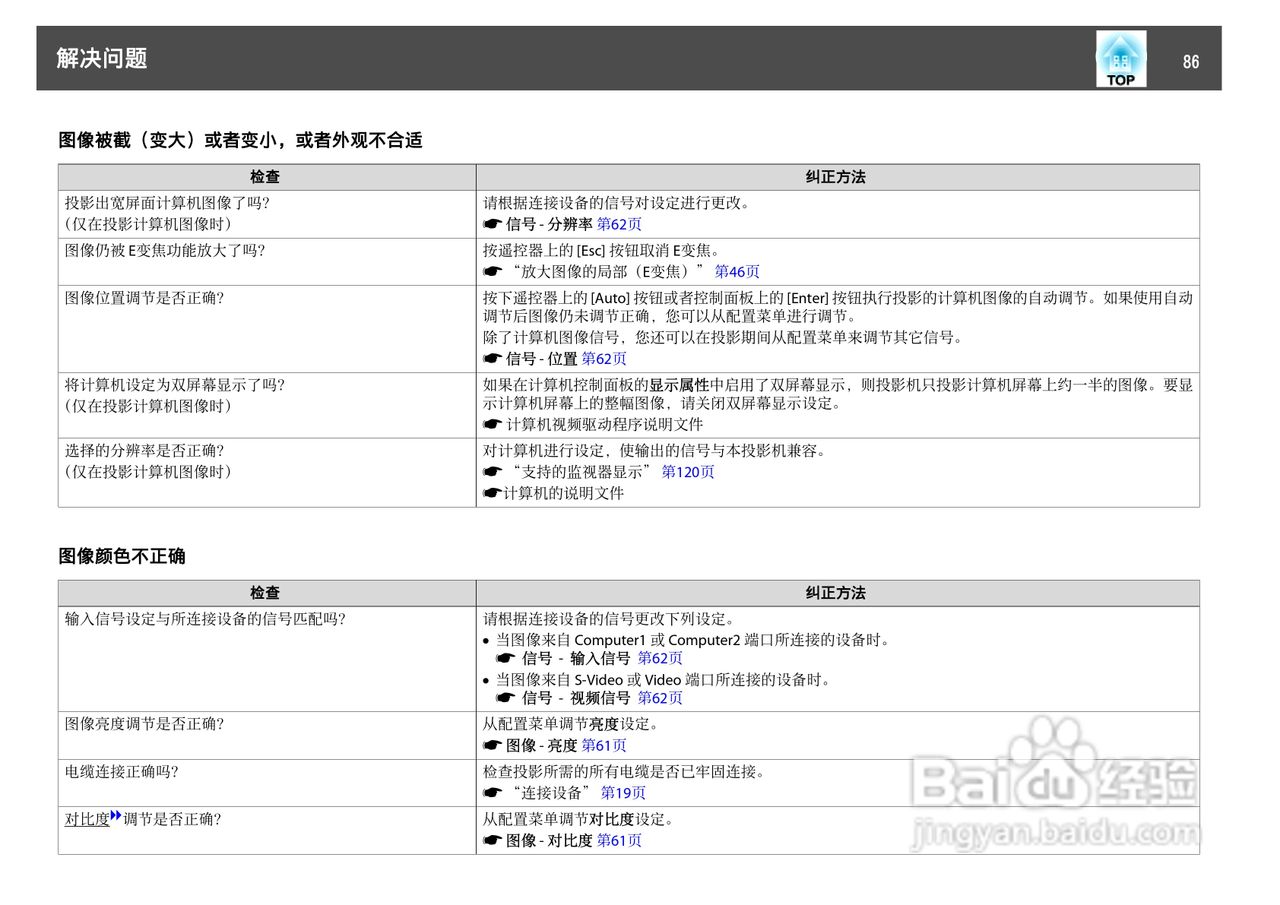The width and height of the screenshot is (1280, 905).
Task: Click page number 86 in header
Action: tap(1190, 62)
